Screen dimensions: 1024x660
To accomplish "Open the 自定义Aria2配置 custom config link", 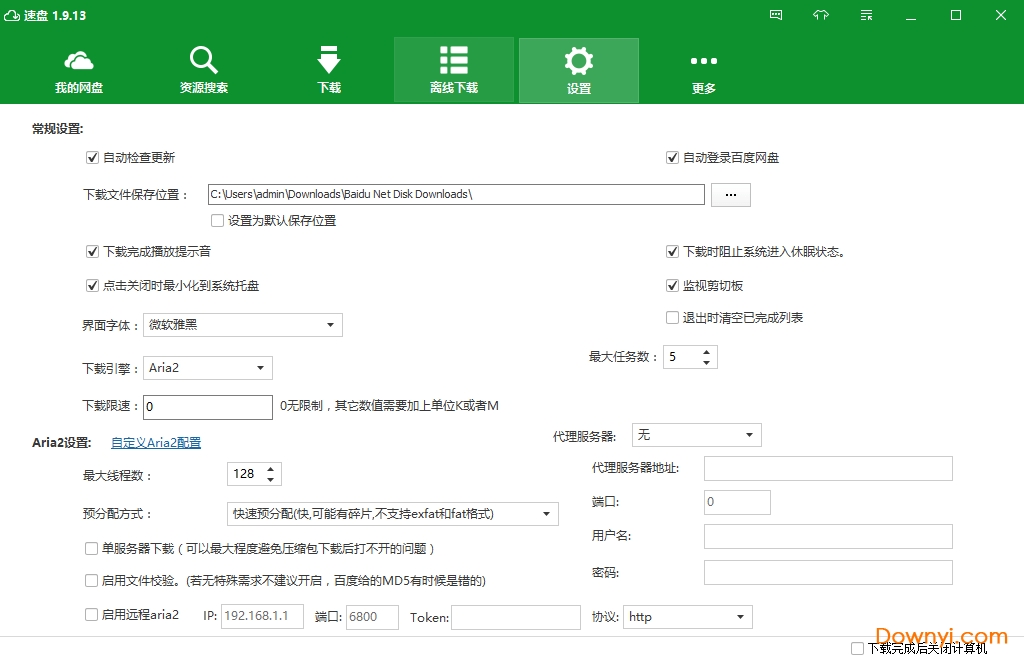I will click(155, 441).
